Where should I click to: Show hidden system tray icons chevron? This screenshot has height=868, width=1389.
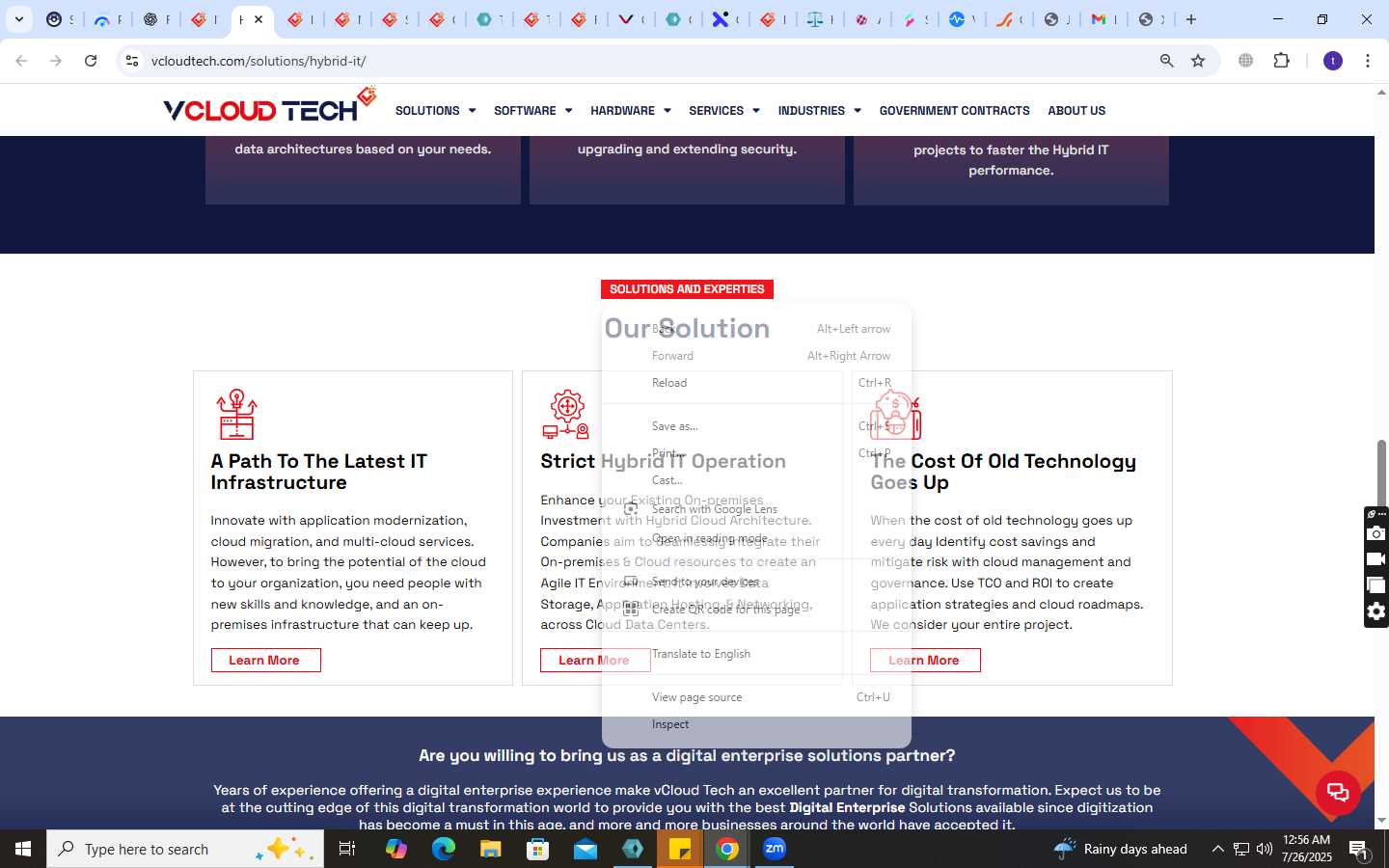click(1217, 849)
